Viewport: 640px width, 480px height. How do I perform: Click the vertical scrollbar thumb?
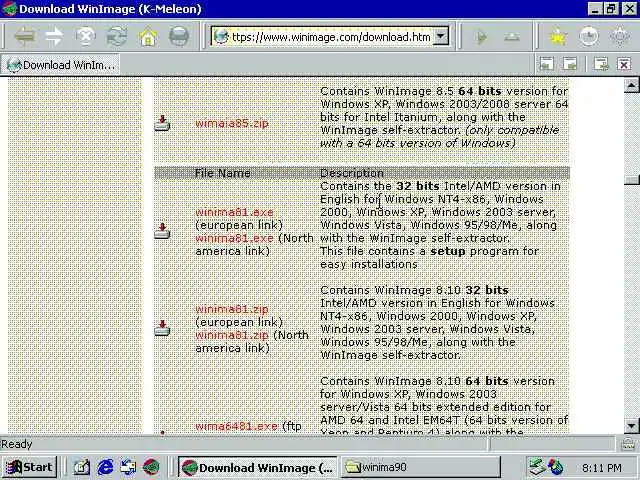[x=631, y=180]
